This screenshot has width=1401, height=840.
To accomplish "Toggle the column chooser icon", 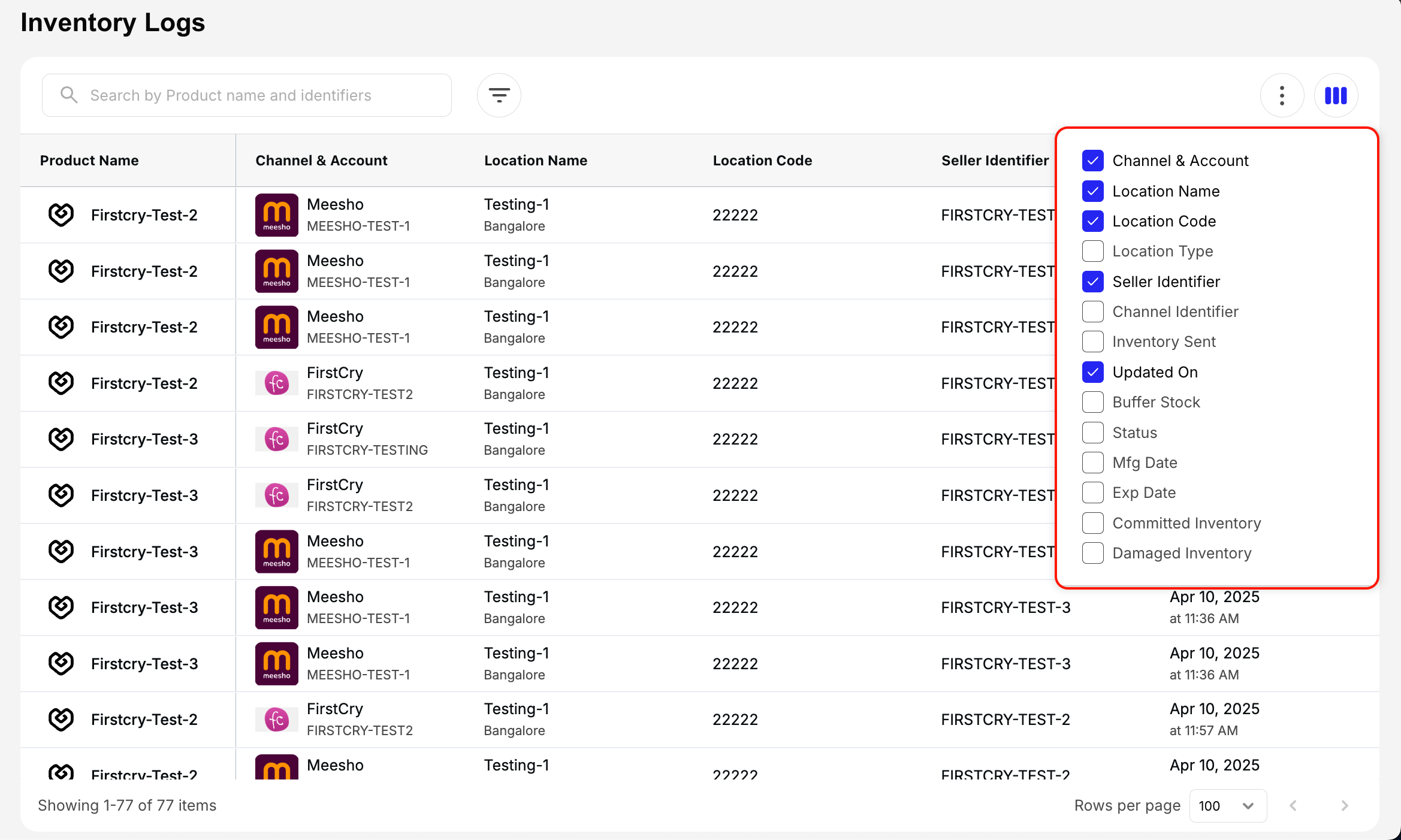I will [x=1336, y=95].
